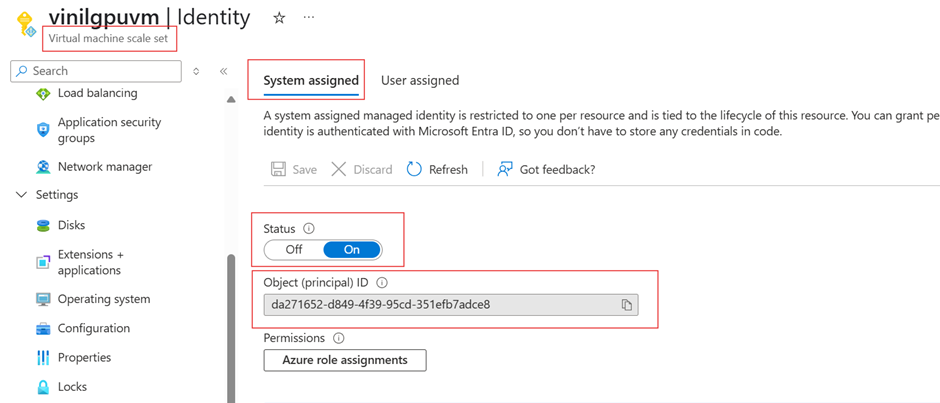Switch to the User assigned tab
Screen dimensions: 940x403
point(420,80)
